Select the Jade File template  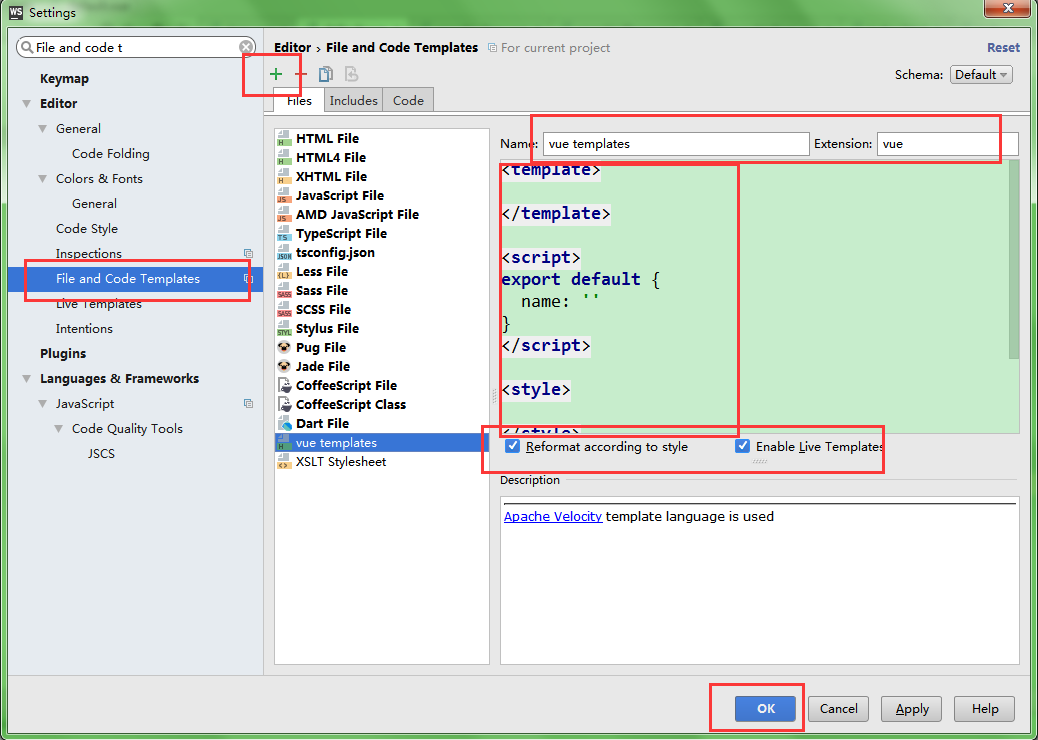pyautogui.click(x=382, y=367)
